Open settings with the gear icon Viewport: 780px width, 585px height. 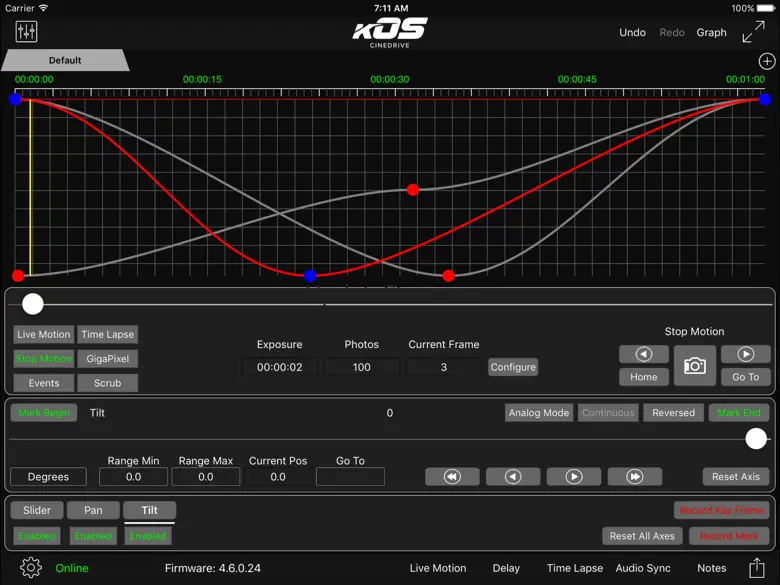pyautogui.click(x=31, y=568)
